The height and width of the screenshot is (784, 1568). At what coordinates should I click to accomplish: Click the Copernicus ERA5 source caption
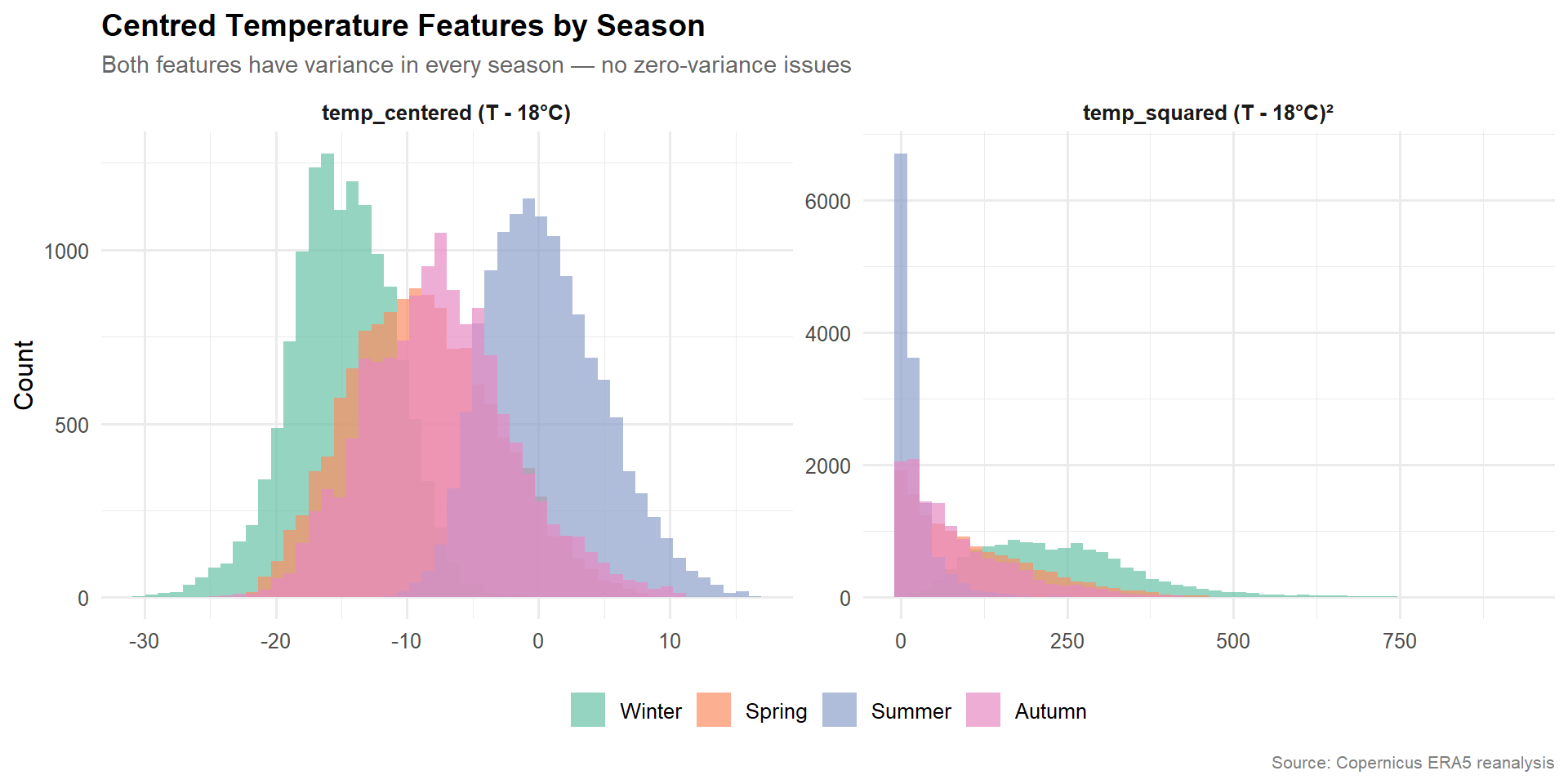[x=1412, y=763]
